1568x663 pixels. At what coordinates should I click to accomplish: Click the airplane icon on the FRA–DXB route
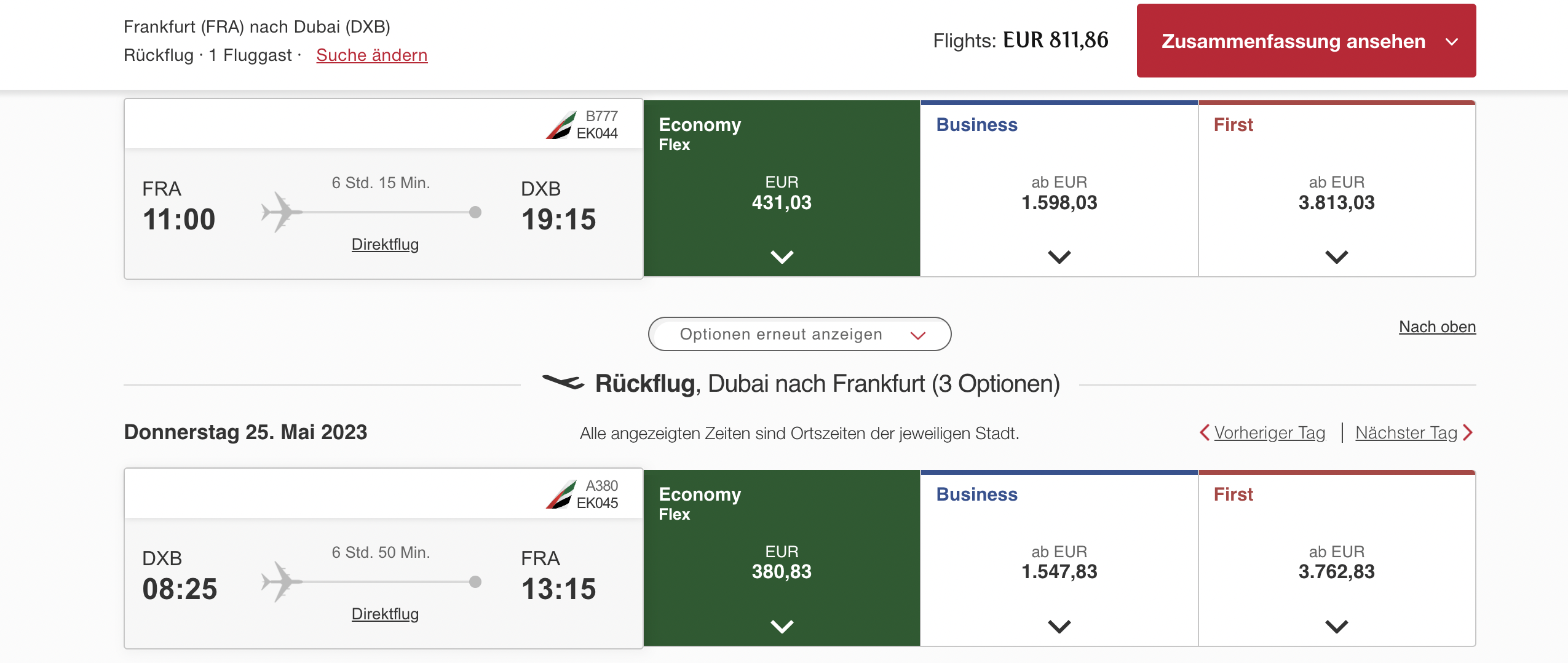(282, 212)
